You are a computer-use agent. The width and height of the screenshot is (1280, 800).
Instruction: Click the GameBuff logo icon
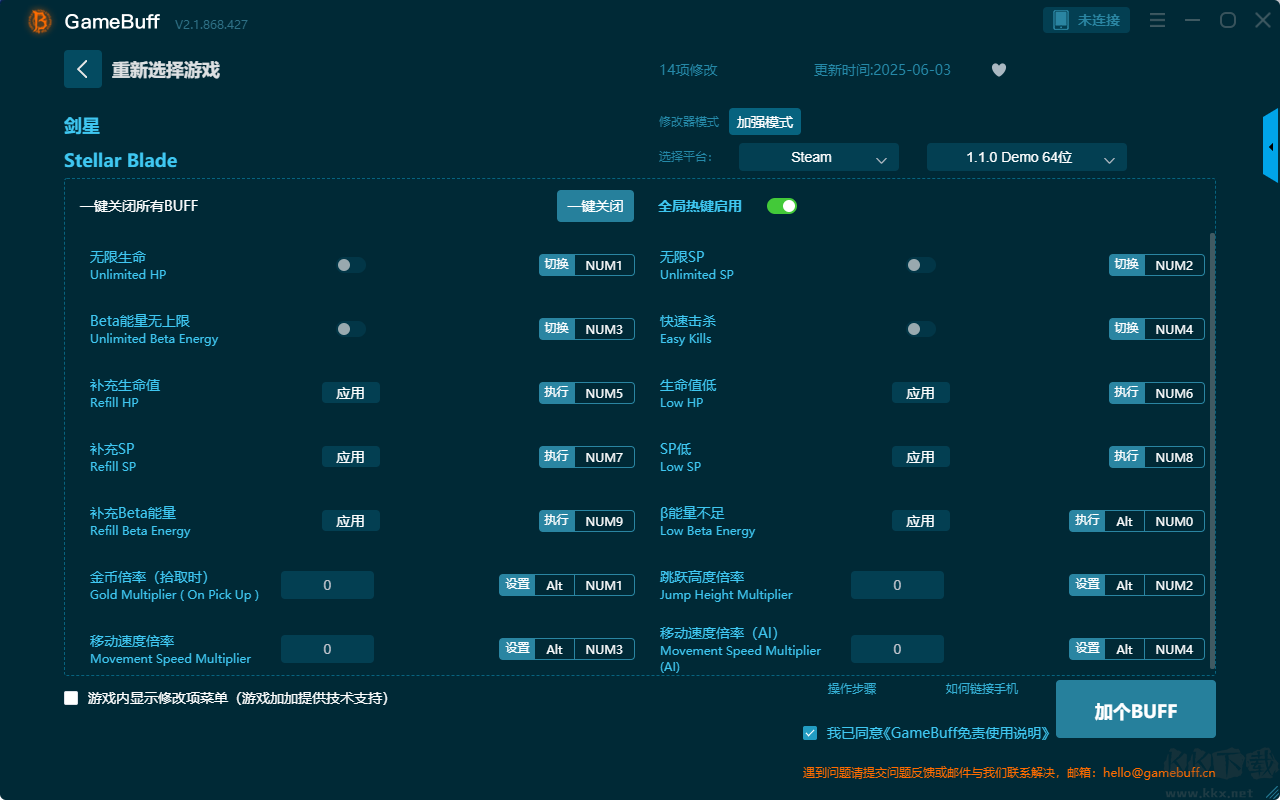40,21
